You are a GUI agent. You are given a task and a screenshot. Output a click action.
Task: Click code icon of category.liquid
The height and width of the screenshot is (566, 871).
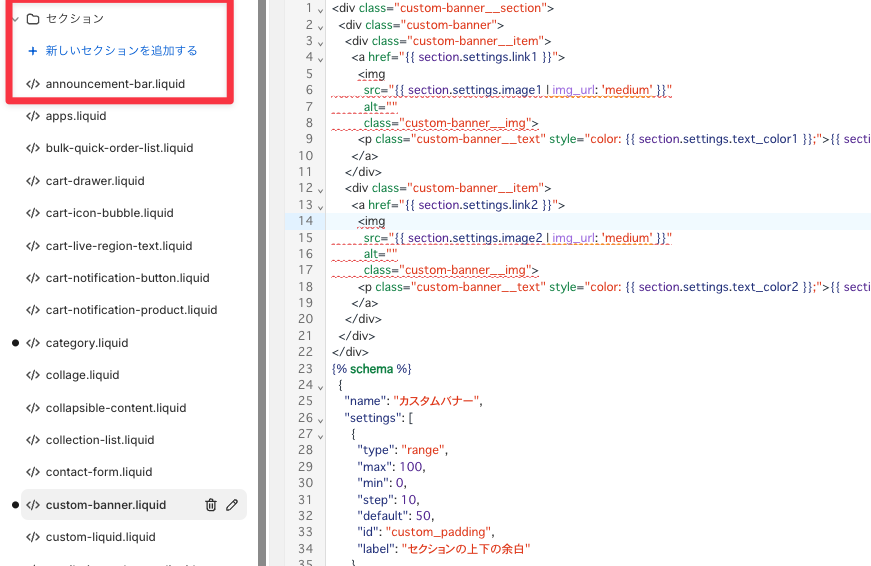point(33,343)
